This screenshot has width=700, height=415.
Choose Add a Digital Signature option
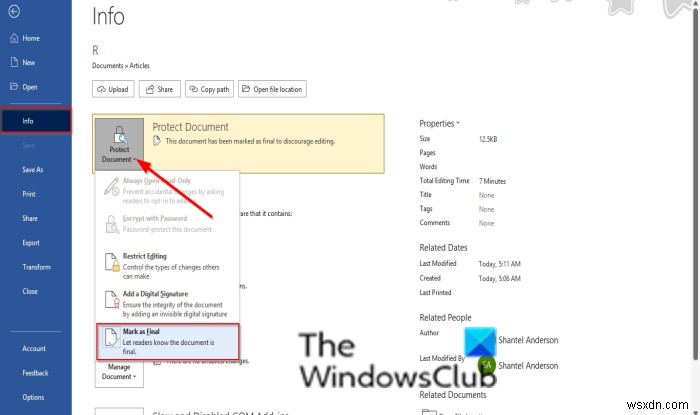click(x=168, y=304)
